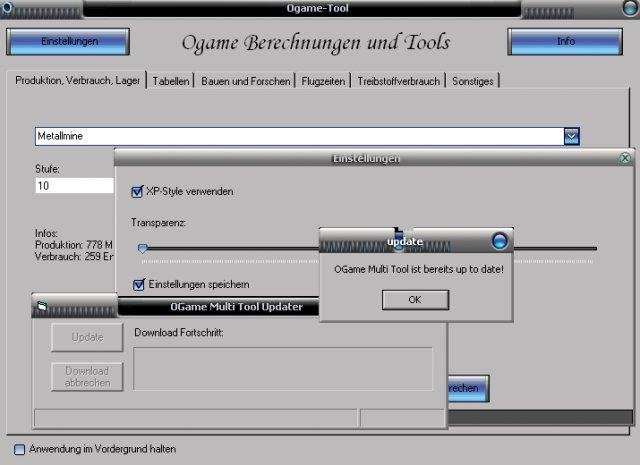Toggle Einstellungen speichern checkbox

[x=139, y=284]
